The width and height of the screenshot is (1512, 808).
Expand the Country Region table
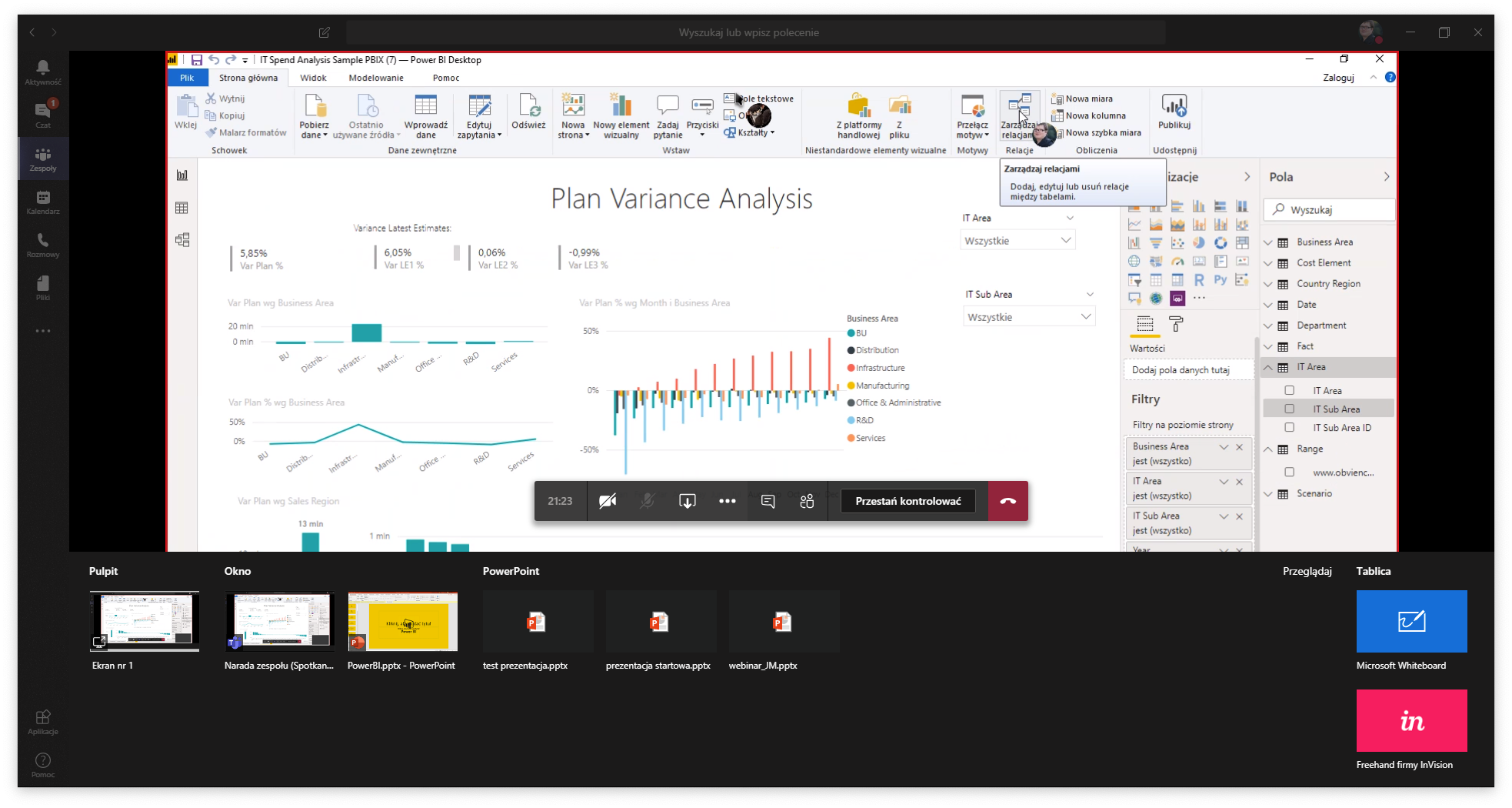tap(1268, 284)
